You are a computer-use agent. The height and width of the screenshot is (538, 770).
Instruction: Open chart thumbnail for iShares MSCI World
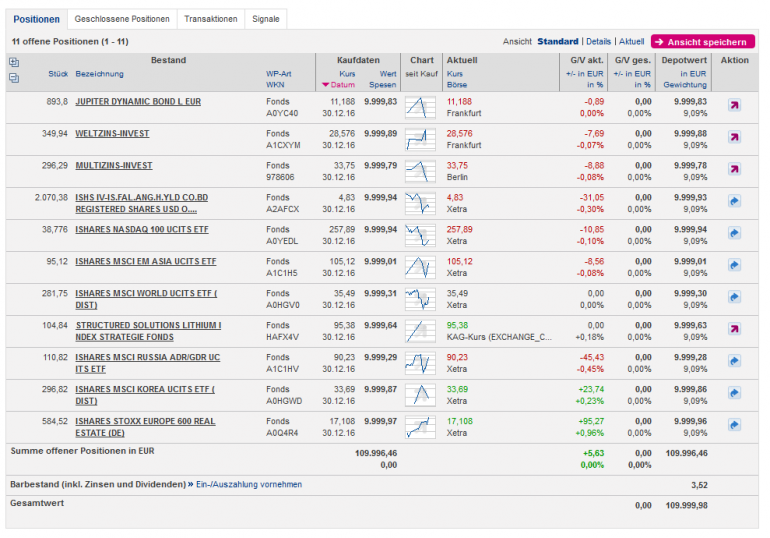click(x=420, y=297)
